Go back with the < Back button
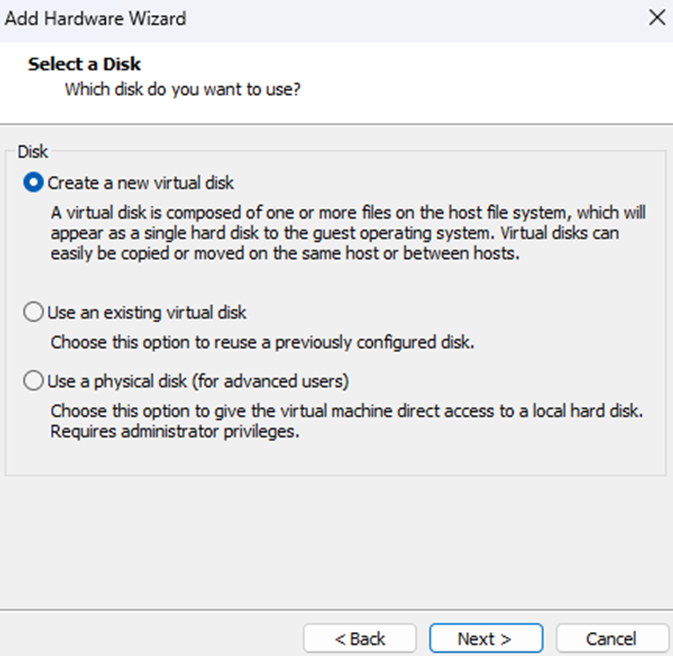The width and height of the screenshot is (673, 656). point(360,638)
